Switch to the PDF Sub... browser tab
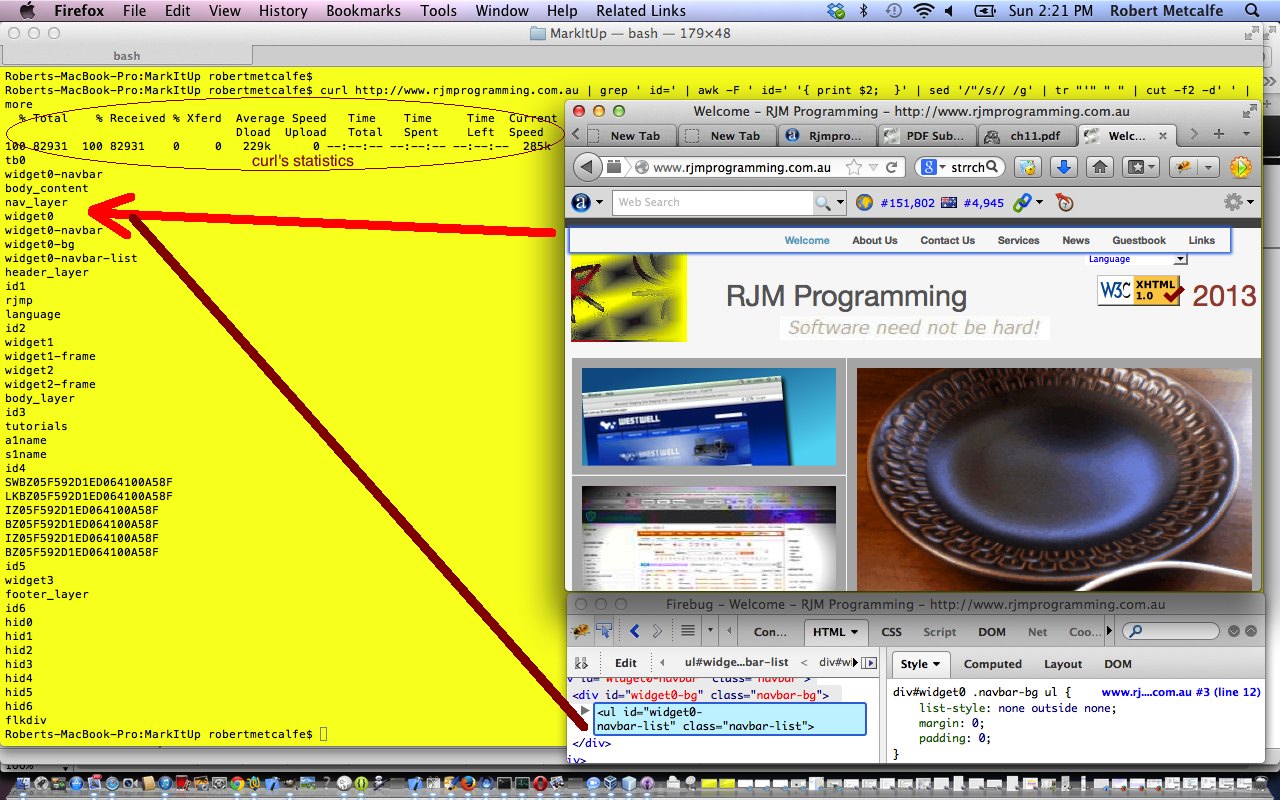The height and width of the screenshot is (800, 1280). [x=927, y=136]
